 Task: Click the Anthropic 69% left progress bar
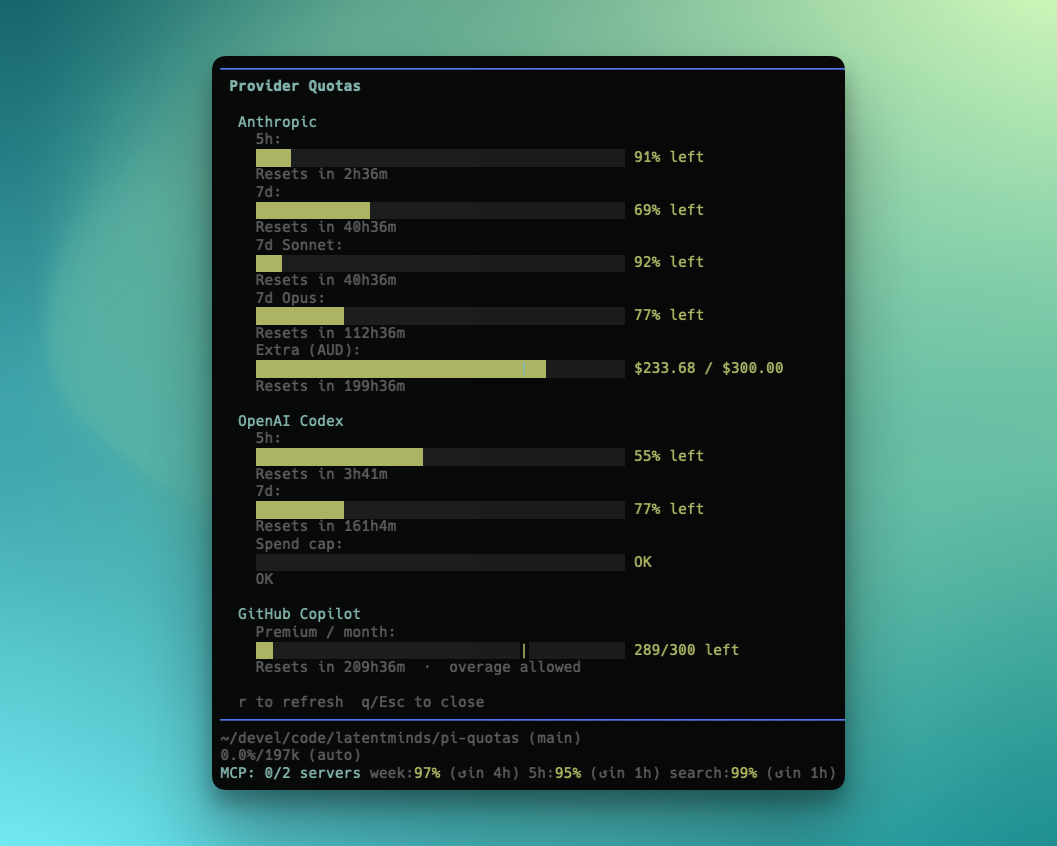coord(440,210)
